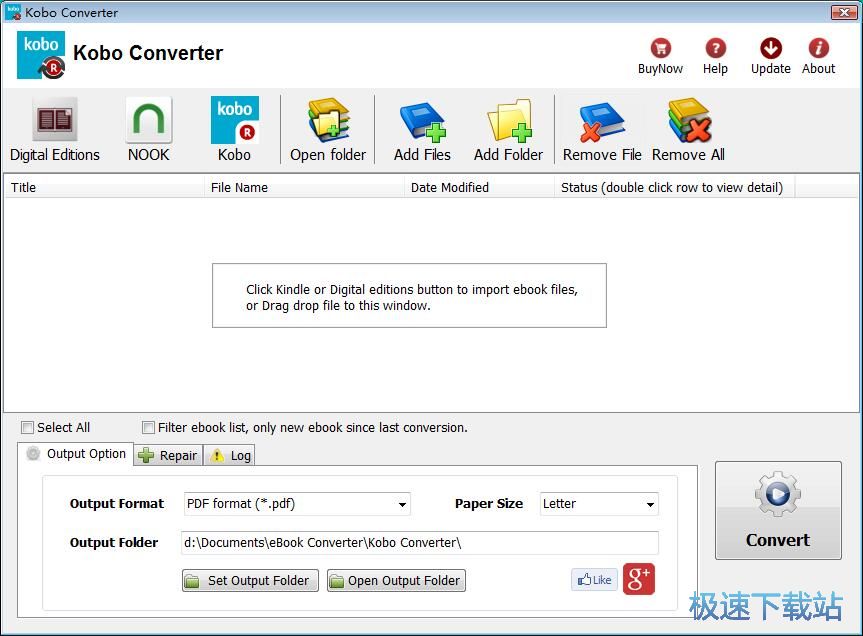This screenshot has width=863, height=636.
Task: Import ebooks from NOOK
Action: point(149,130)
